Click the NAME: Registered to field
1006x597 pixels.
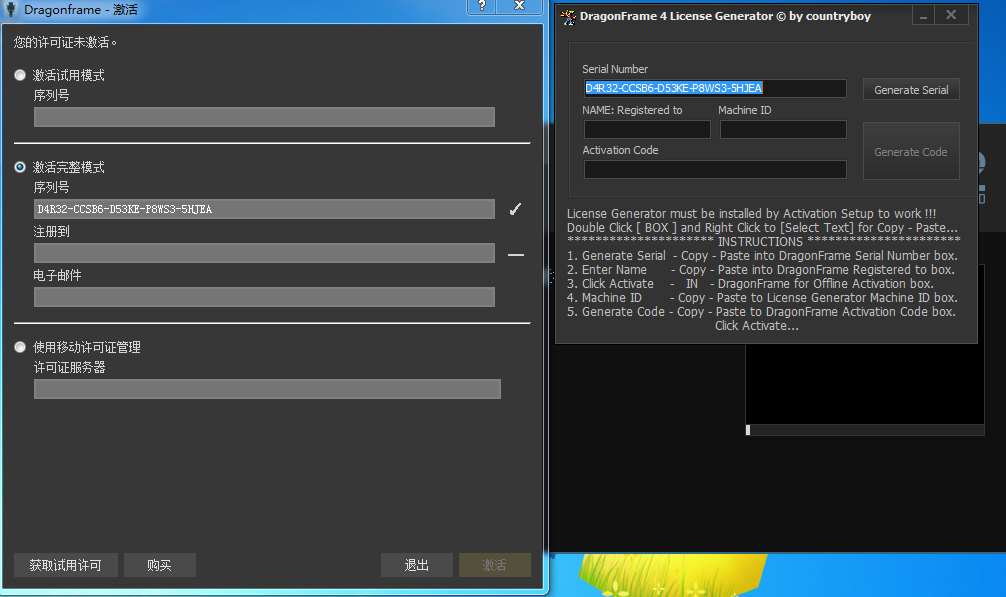[x=647, y=130]
